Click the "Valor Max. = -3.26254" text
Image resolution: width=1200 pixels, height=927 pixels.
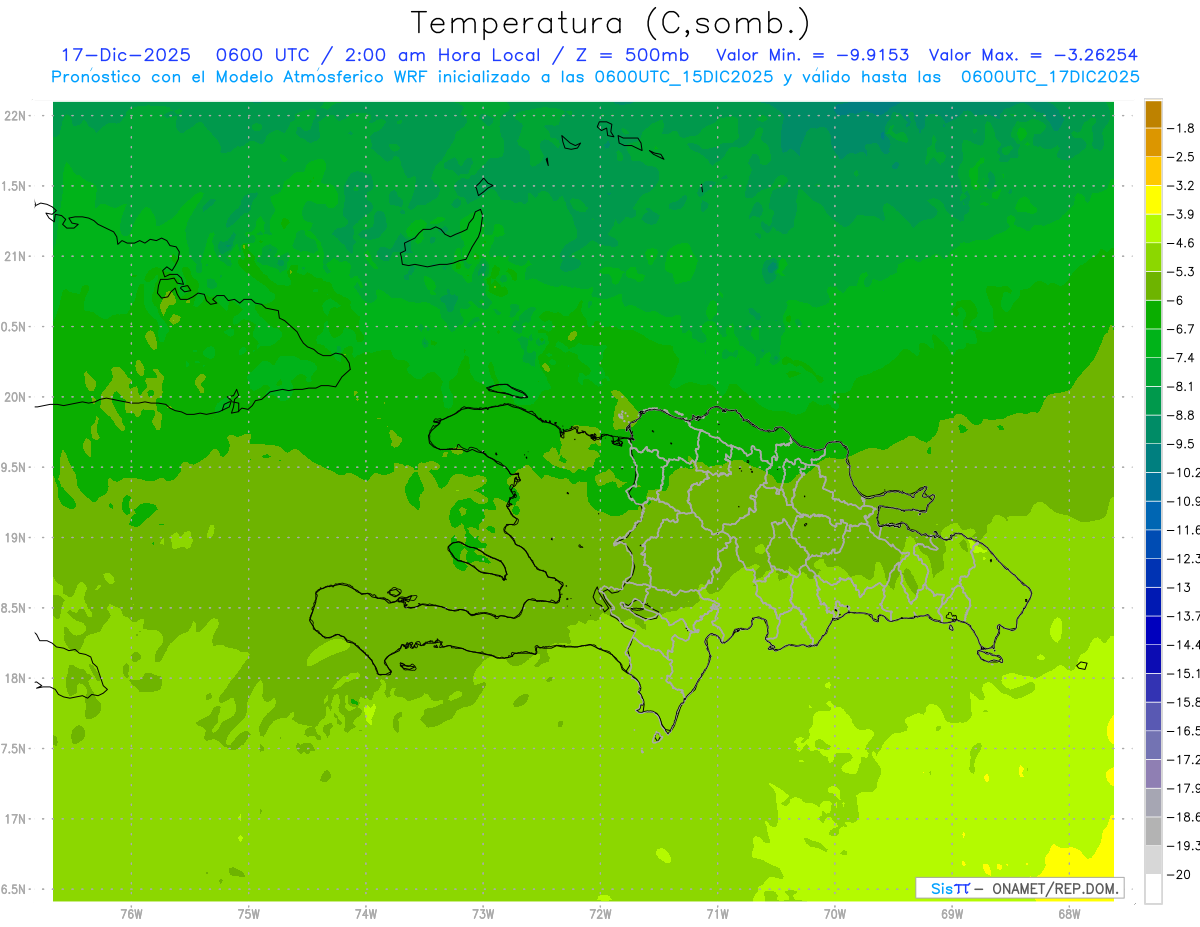tap(1033, 55)
